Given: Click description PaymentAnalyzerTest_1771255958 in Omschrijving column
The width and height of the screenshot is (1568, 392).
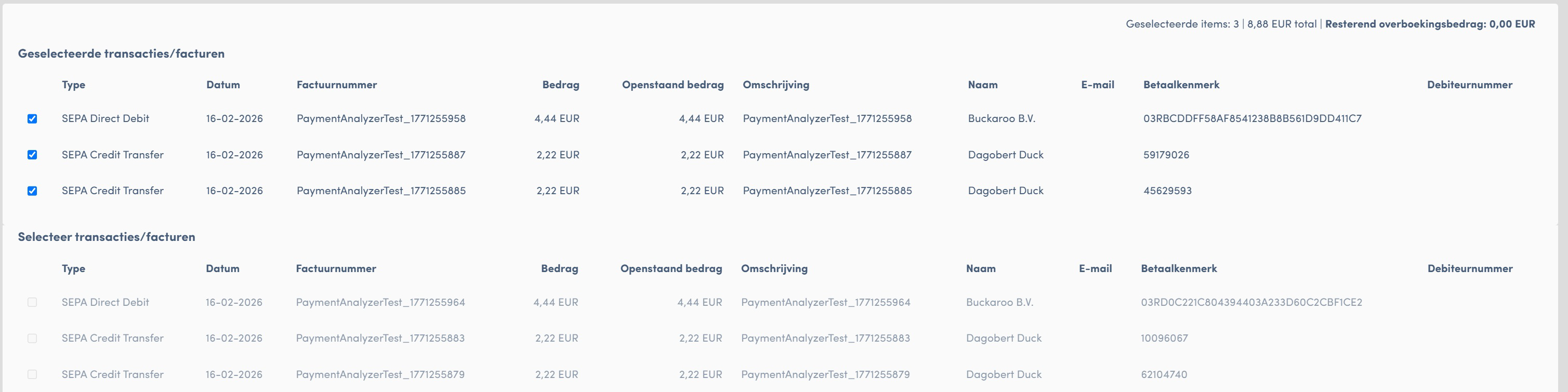Looking at the screenshot, I should tap(827, 118).
